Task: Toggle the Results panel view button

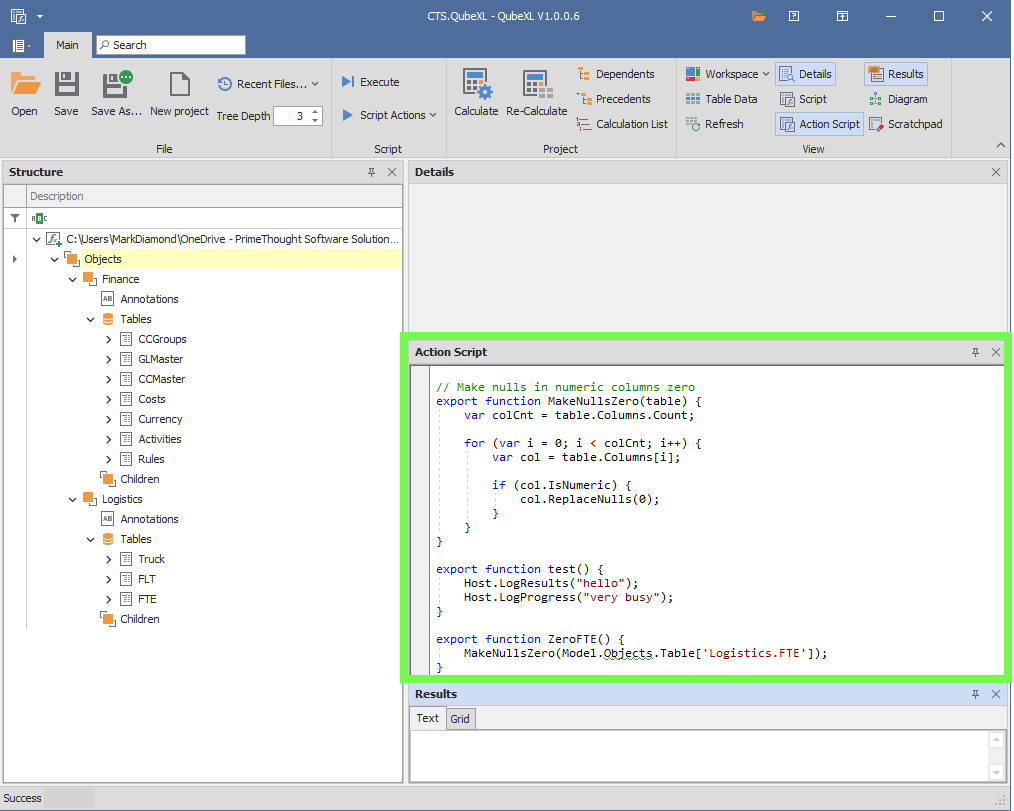Action: point(895,74)
